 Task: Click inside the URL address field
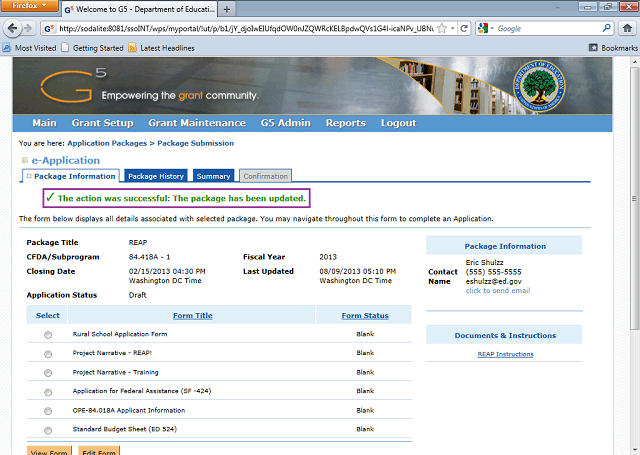pos(245,29)
